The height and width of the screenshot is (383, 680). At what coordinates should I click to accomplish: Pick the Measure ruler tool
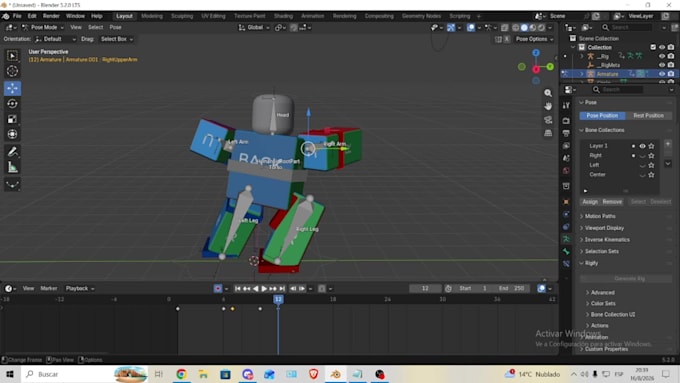pos(12,167)
